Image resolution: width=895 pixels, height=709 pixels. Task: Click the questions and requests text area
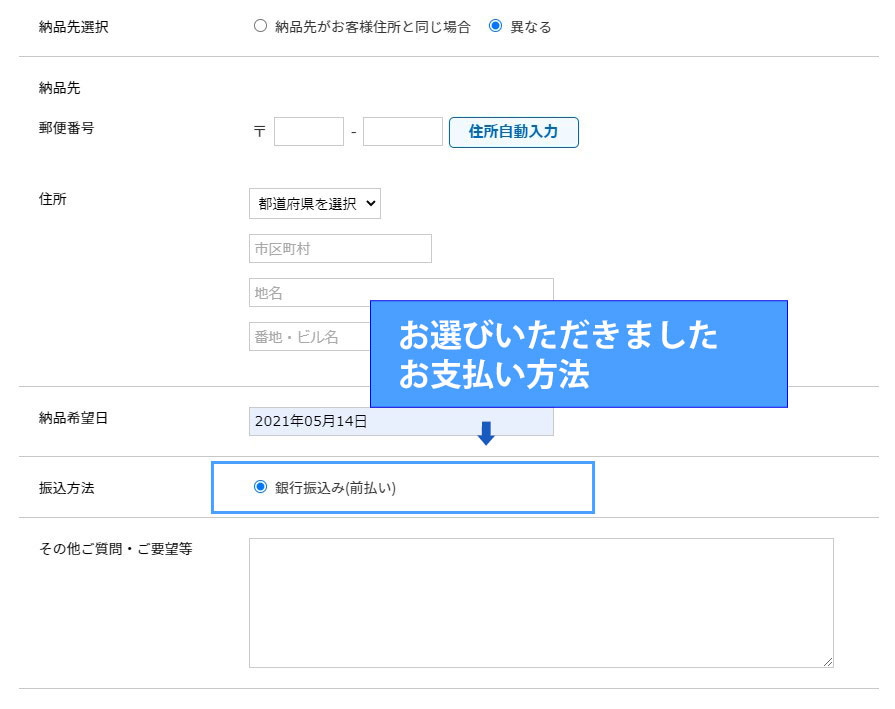pyautogui.click(x=540, y=602)
